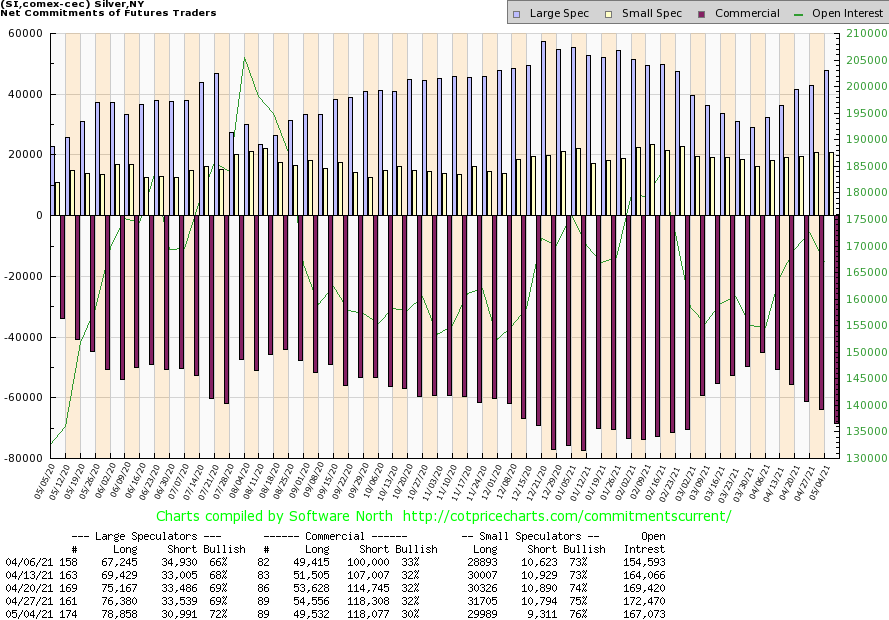Click the Large Spec blue legend swatch
Viewport: 889px width, 620px height.
point(515,13)
